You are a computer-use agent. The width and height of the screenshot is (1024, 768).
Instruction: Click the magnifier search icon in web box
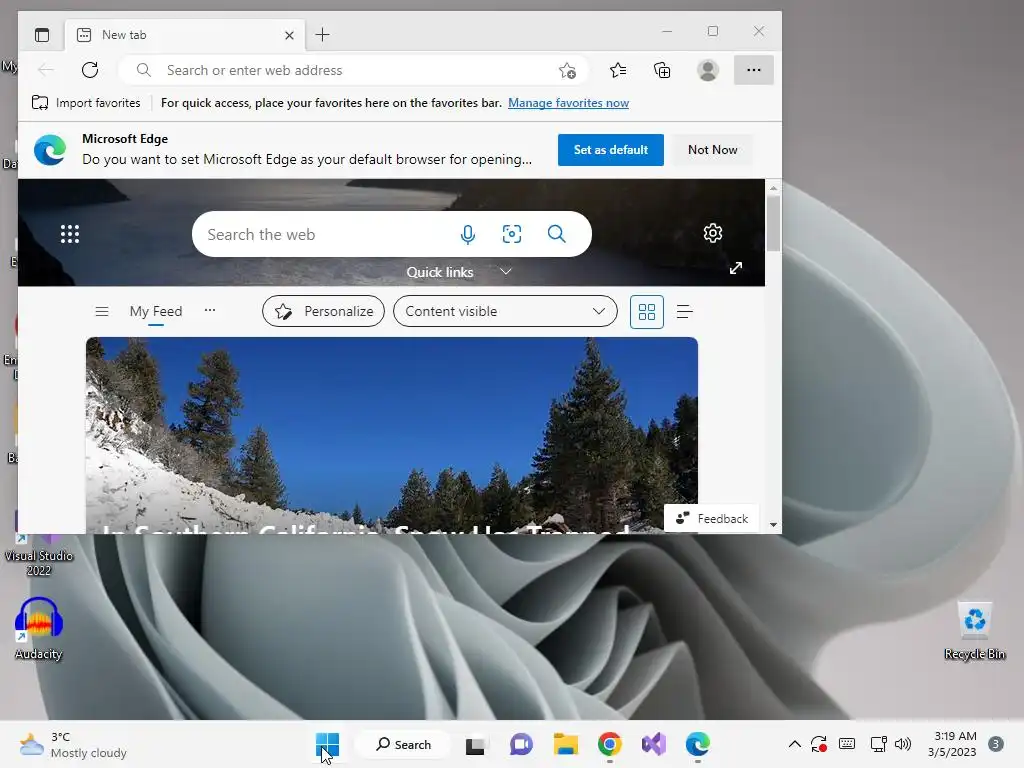tap(556, 234)
